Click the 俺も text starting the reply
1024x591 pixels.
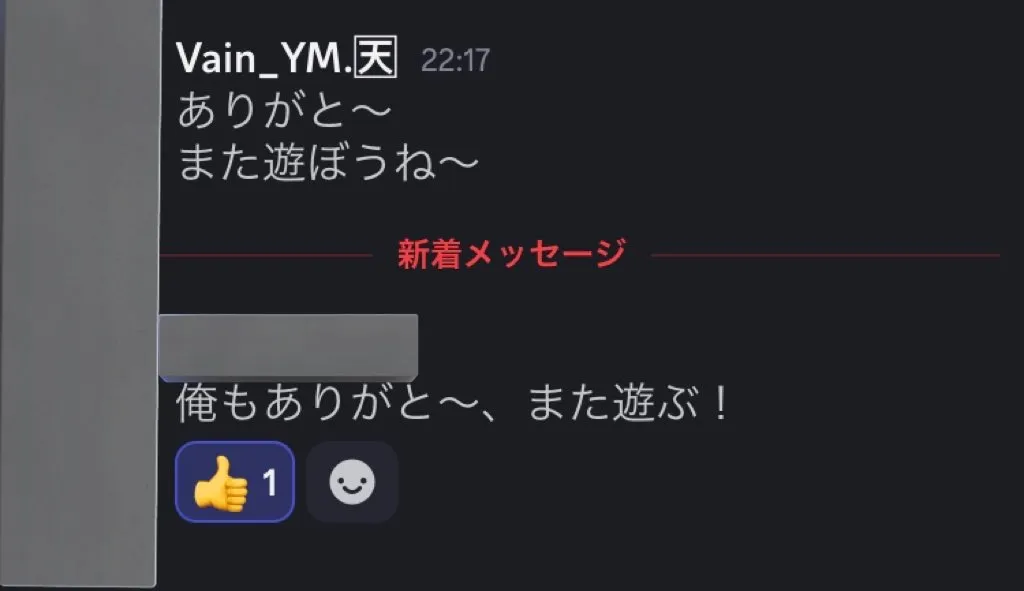pos(217,402)
